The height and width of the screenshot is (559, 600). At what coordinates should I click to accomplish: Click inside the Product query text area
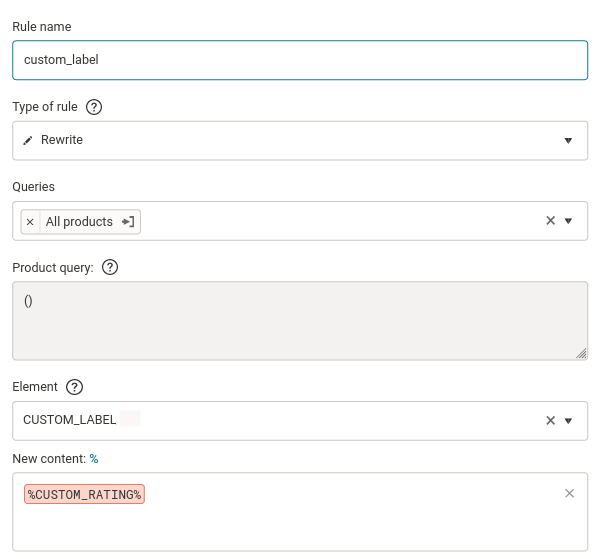tap(300, 321)
